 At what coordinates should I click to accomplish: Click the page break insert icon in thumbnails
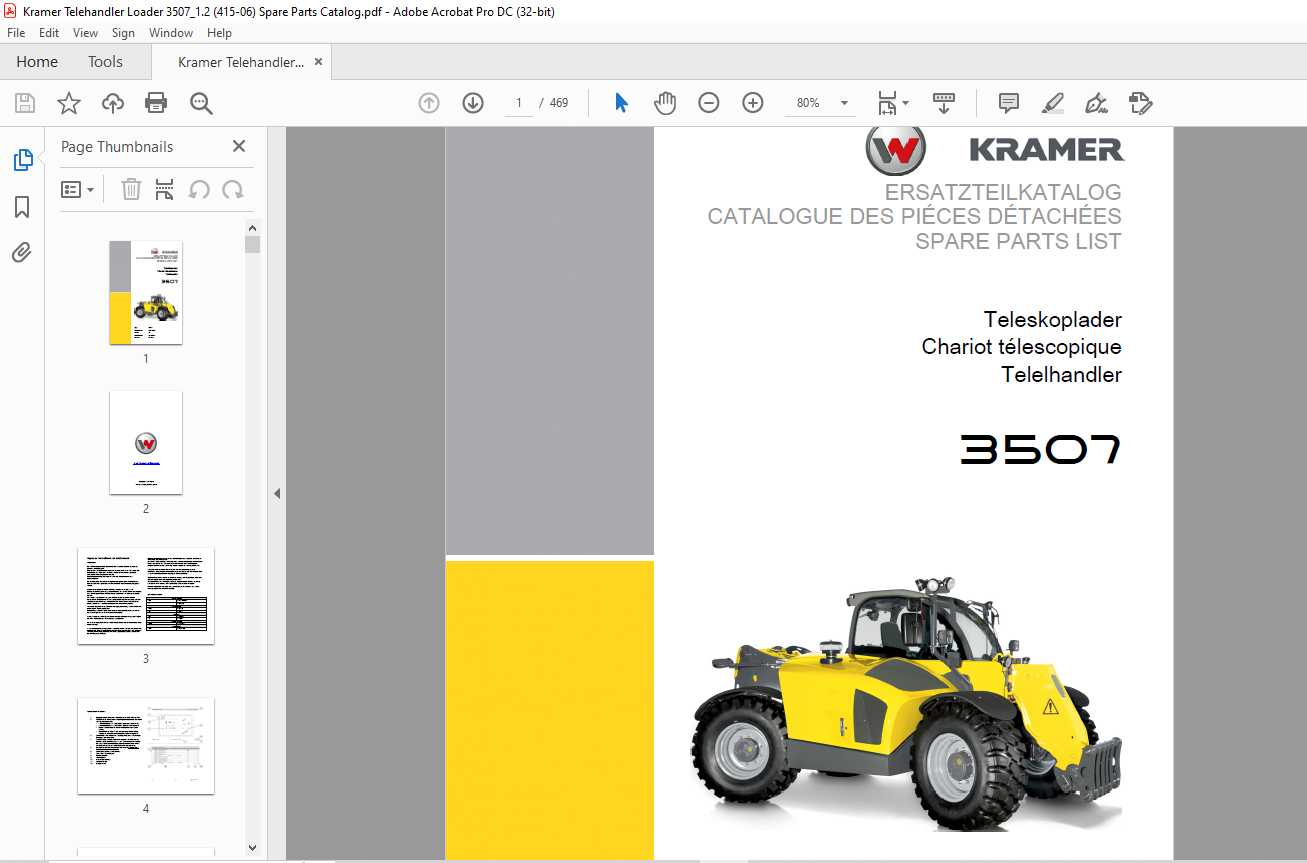[x=165, y=189]
